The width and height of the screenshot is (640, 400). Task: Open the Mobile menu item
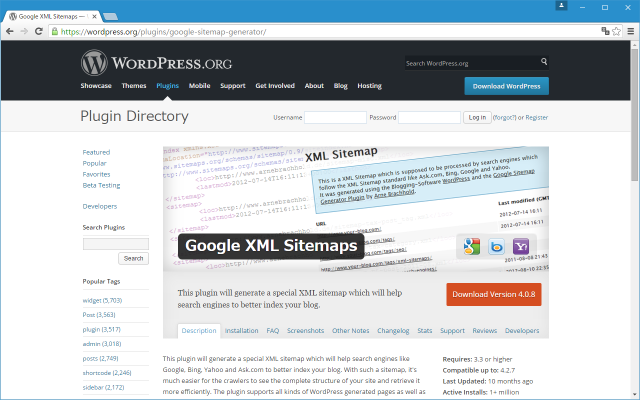tap(199, 86)
